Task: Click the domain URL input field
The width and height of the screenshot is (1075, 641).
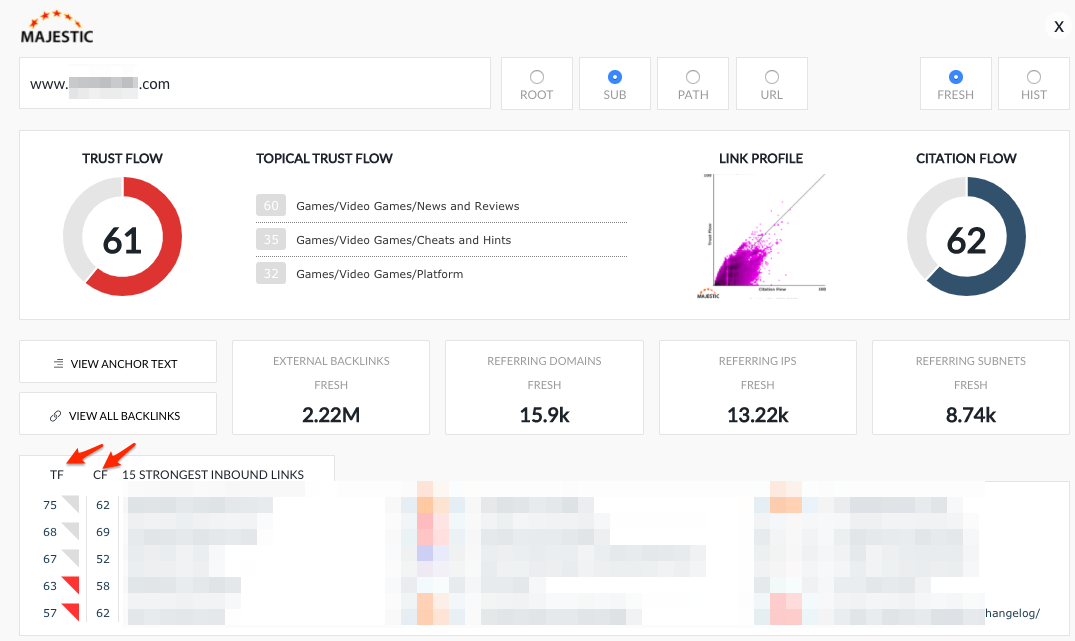Action: [254, 84]
